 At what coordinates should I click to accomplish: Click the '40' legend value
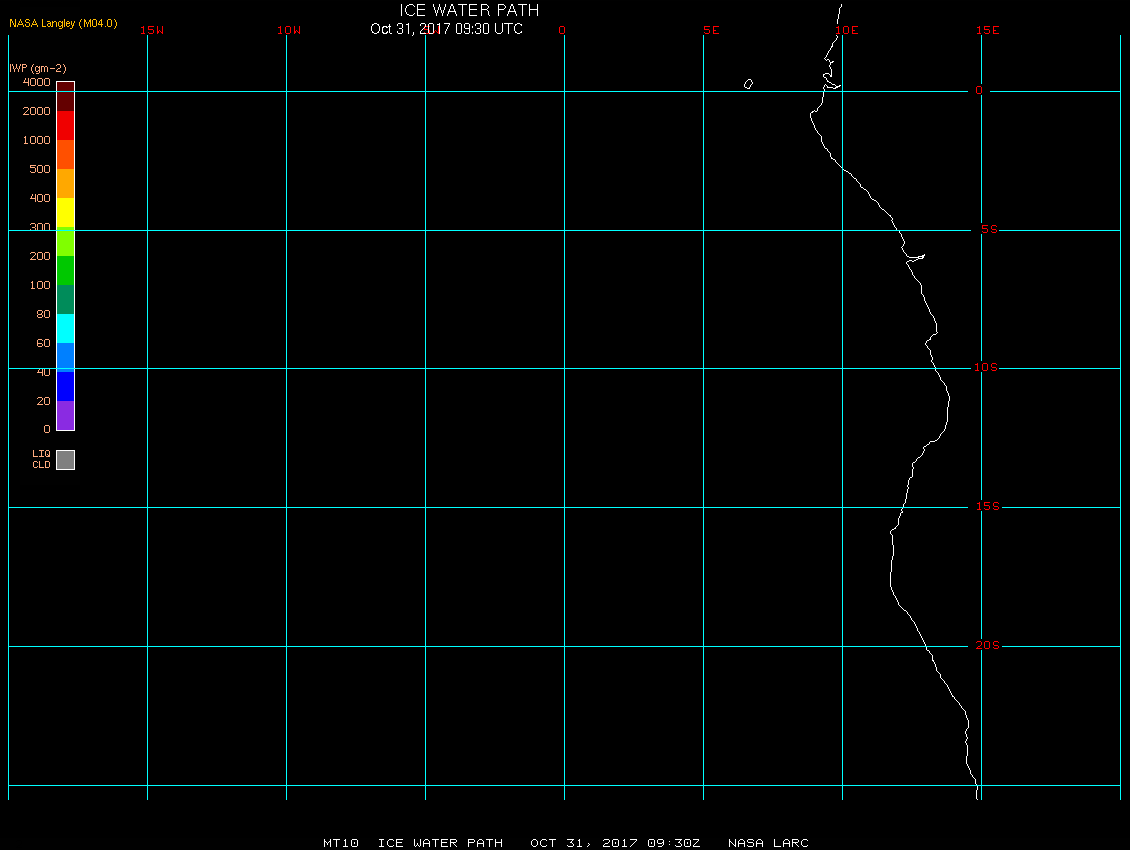[44, 372]
